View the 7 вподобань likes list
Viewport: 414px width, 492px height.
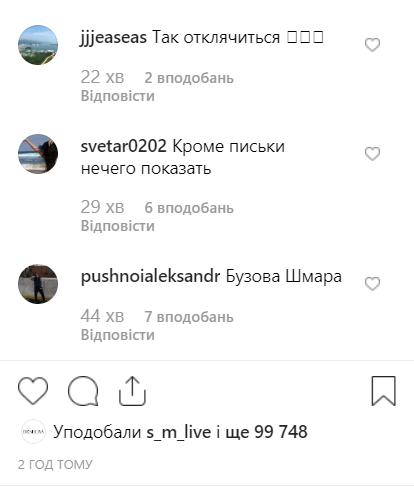[x=189, y=317]
